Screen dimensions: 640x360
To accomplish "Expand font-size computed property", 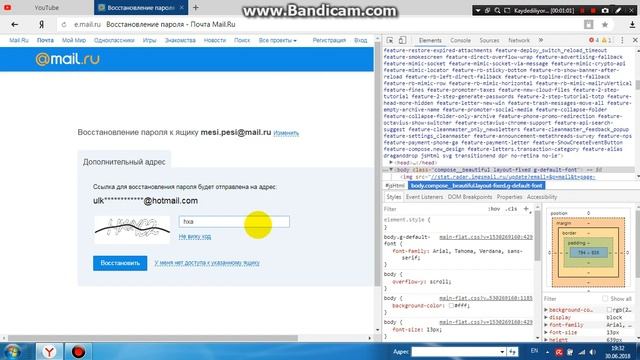I will [x=546, y=332].
